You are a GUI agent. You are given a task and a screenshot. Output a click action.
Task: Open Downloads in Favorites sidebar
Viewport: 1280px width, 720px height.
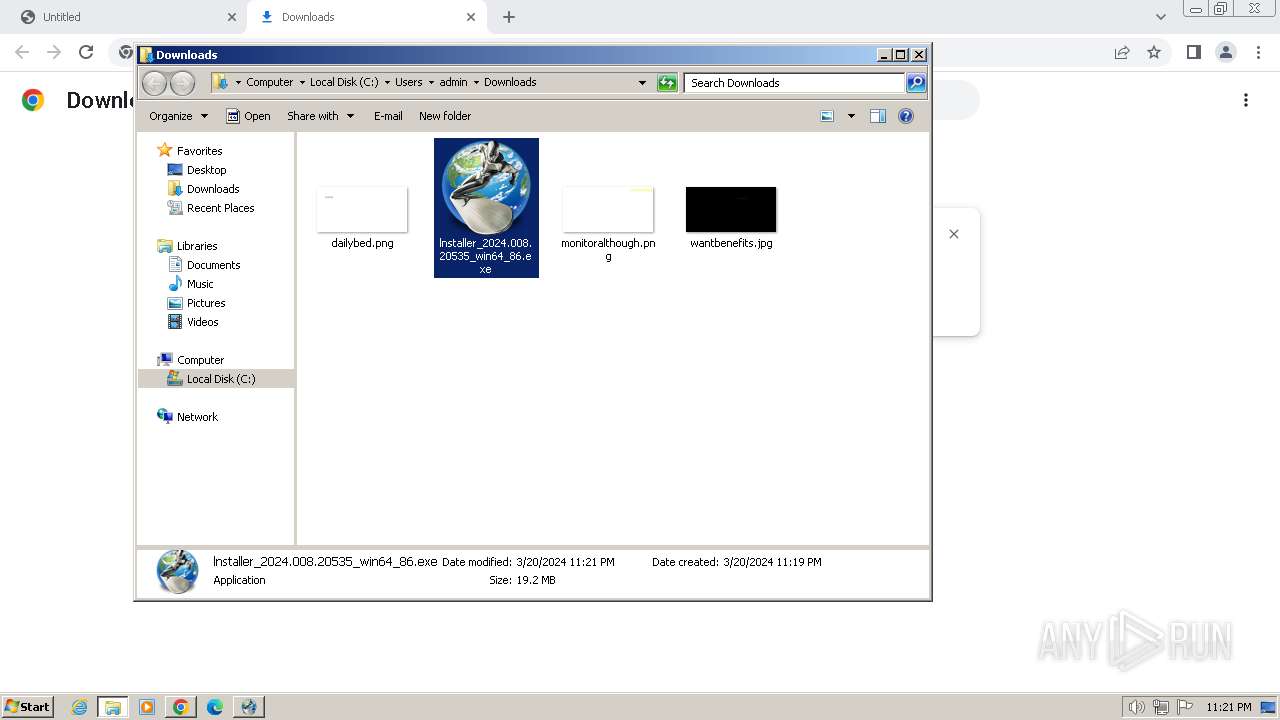point(213,189)
